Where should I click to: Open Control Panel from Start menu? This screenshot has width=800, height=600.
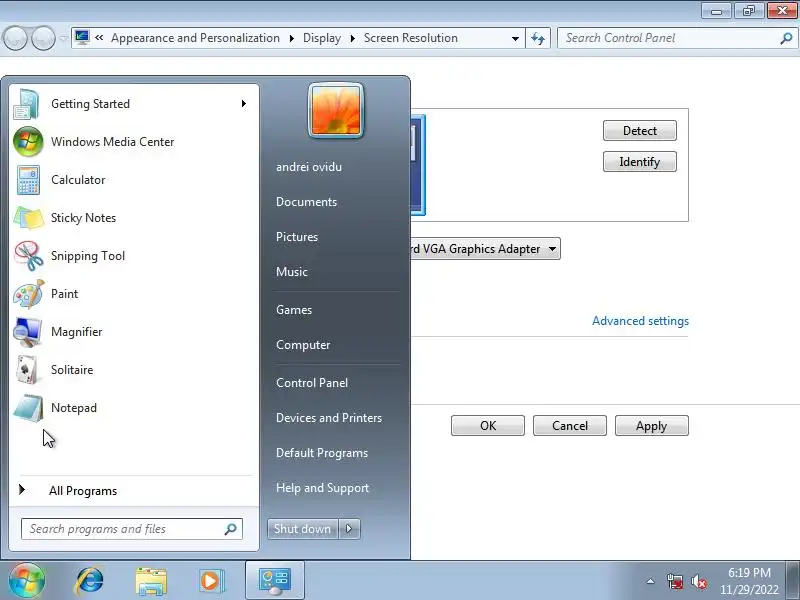[x=312, y=383]
